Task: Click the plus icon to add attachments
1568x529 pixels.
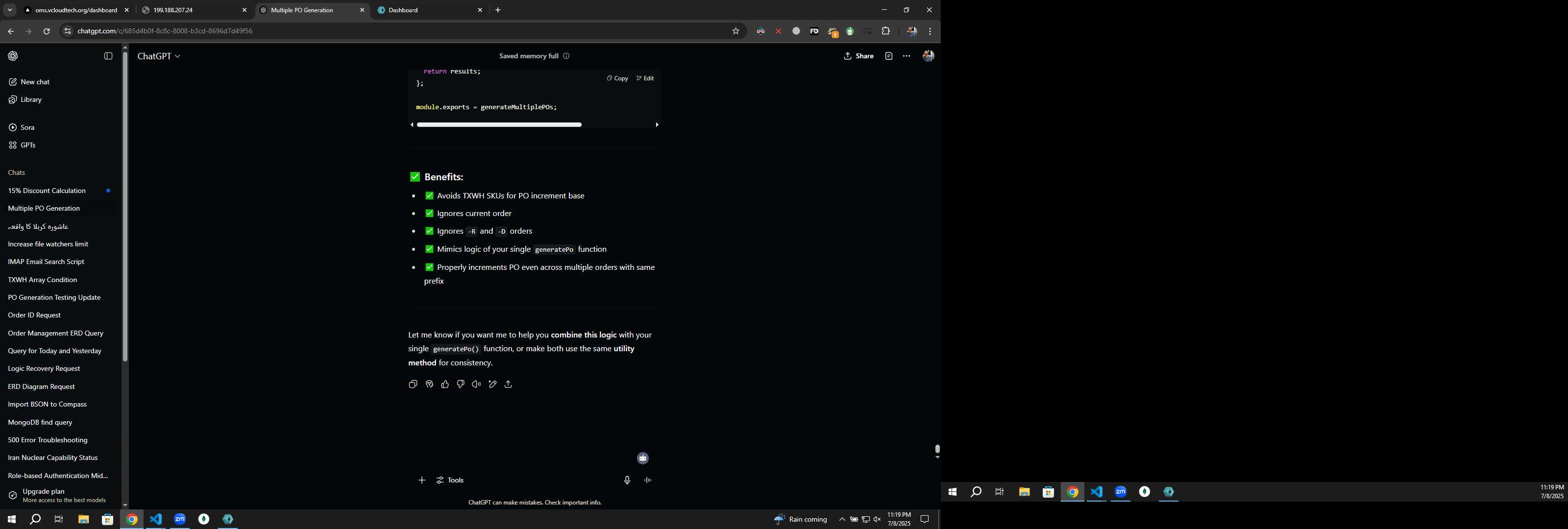Action: [x=422, y=481]
